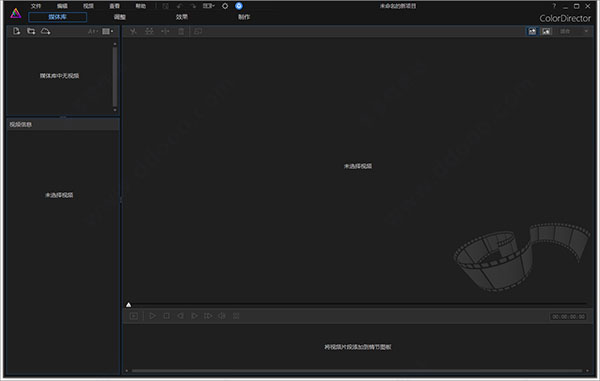Switch to the 调整 (Adjustment) tab
600x381 pixels.
120,17
